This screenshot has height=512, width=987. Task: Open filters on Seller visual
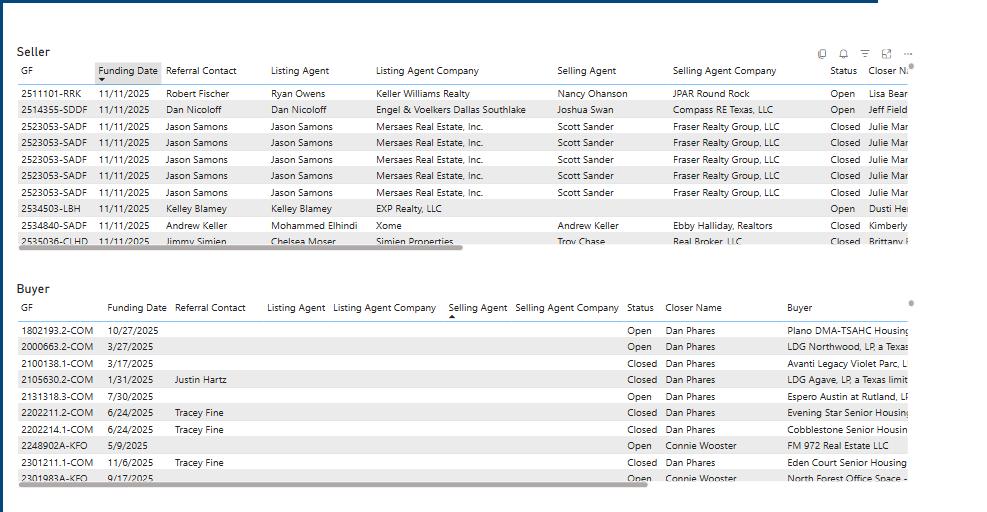[865, 54]
